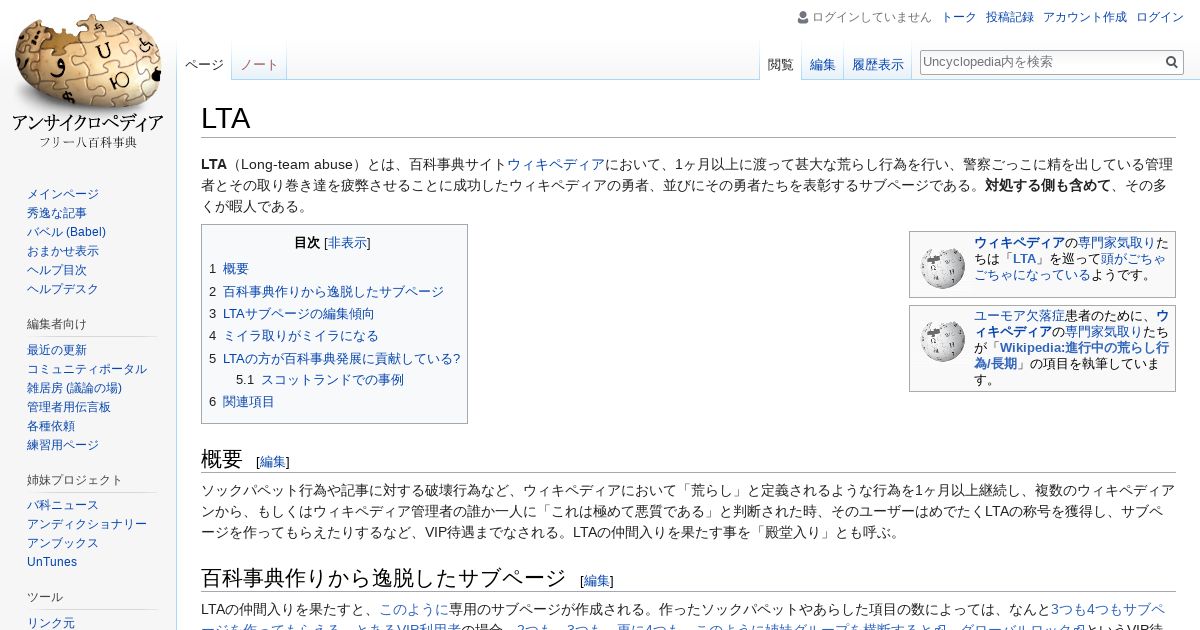This screenshot has width=1200, height=630.
Task: Open 管理者用伝言板 link
Action: tap(69, 407)
